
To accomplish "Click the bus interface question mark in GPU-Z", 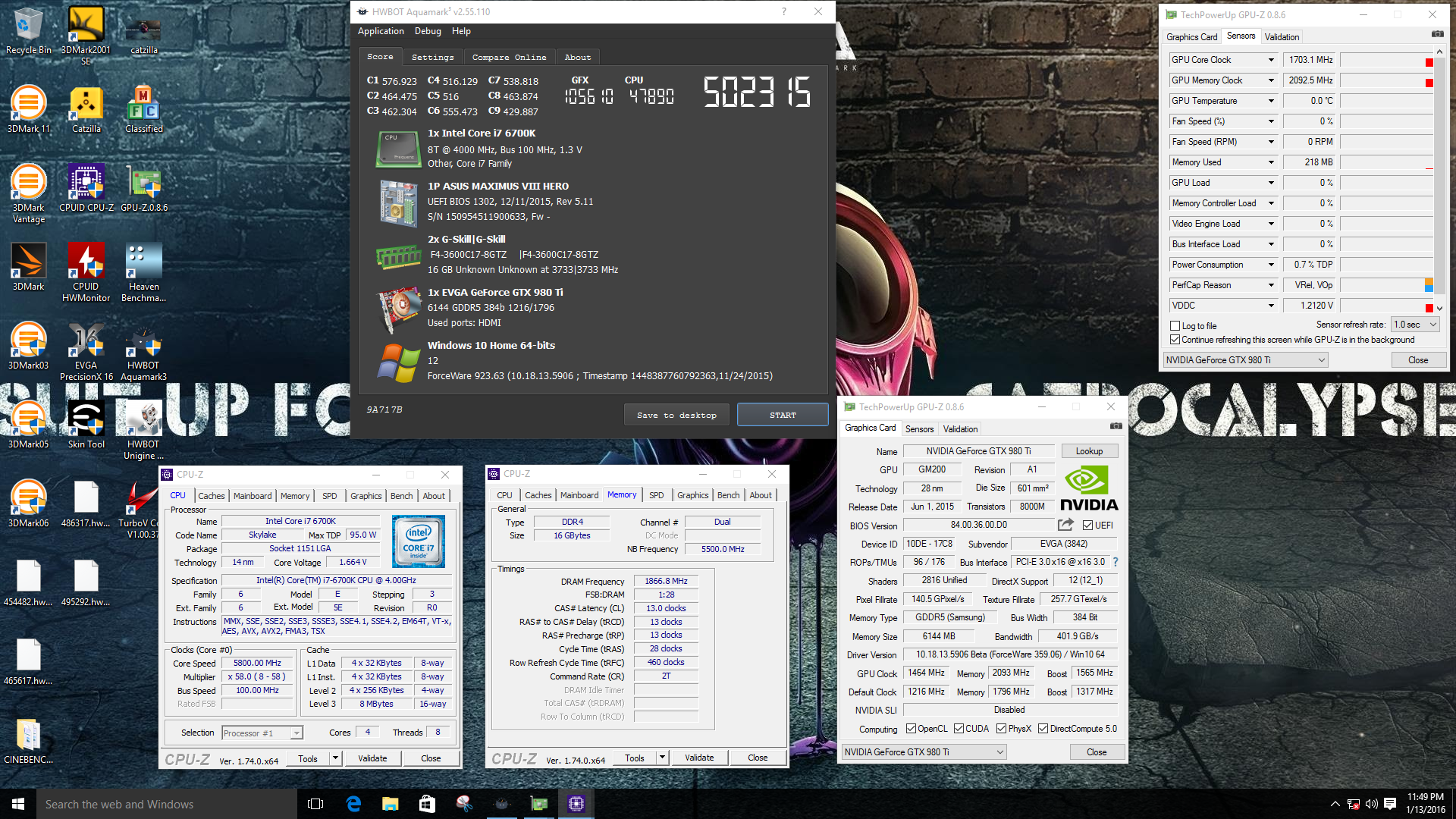I will click(1116, 562).
